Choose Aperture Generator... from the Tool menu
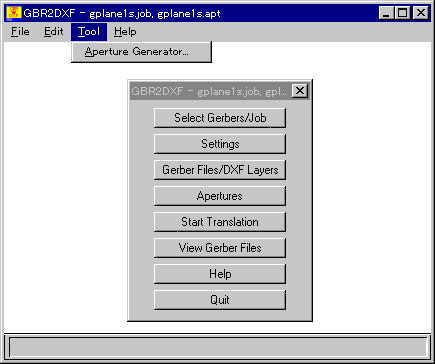 (141, 52)
